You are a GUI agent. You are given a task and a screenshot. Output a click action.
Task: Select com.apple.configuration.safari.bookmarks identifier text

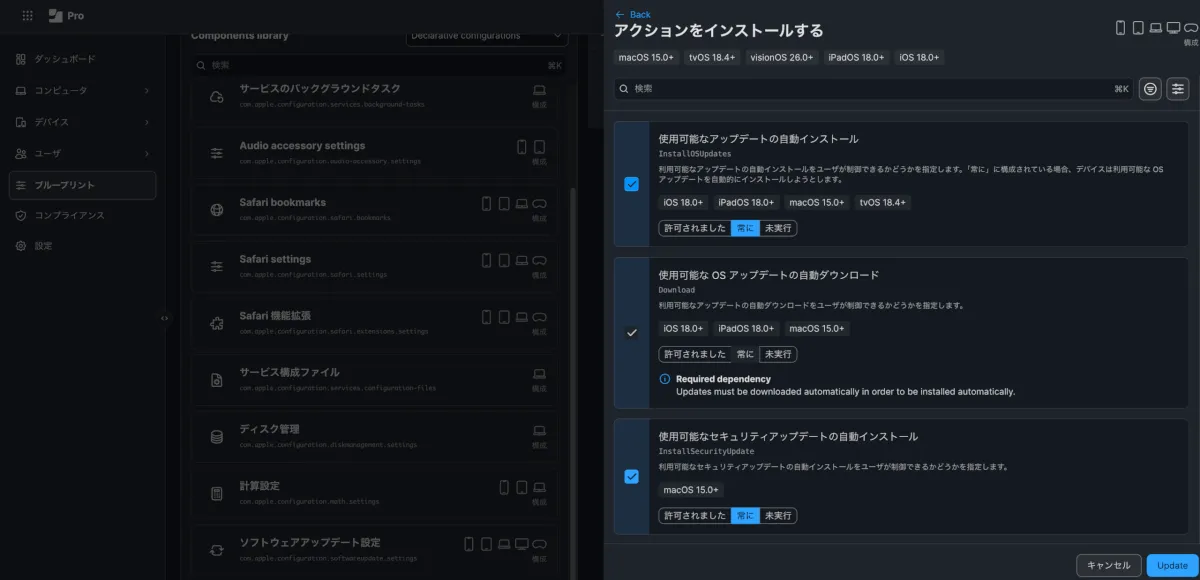pos(315,218)
